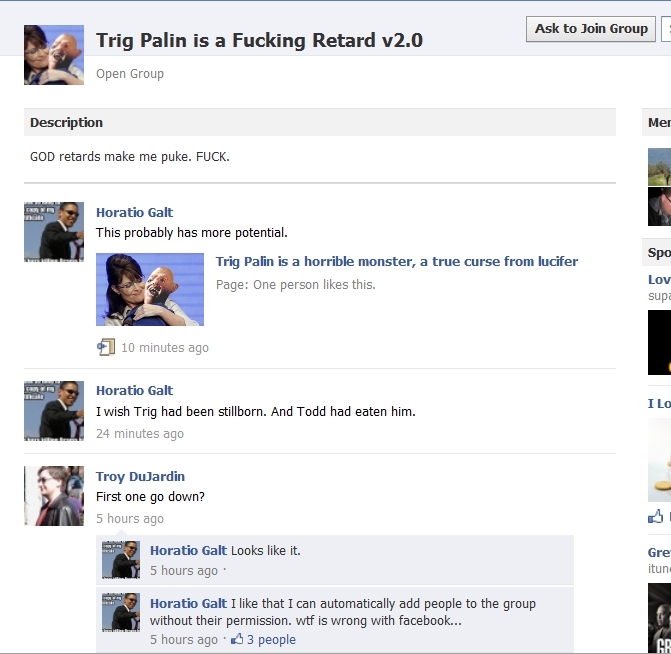Click 5 hours ago under Troy DuJardin's post

tap(130, 519)
